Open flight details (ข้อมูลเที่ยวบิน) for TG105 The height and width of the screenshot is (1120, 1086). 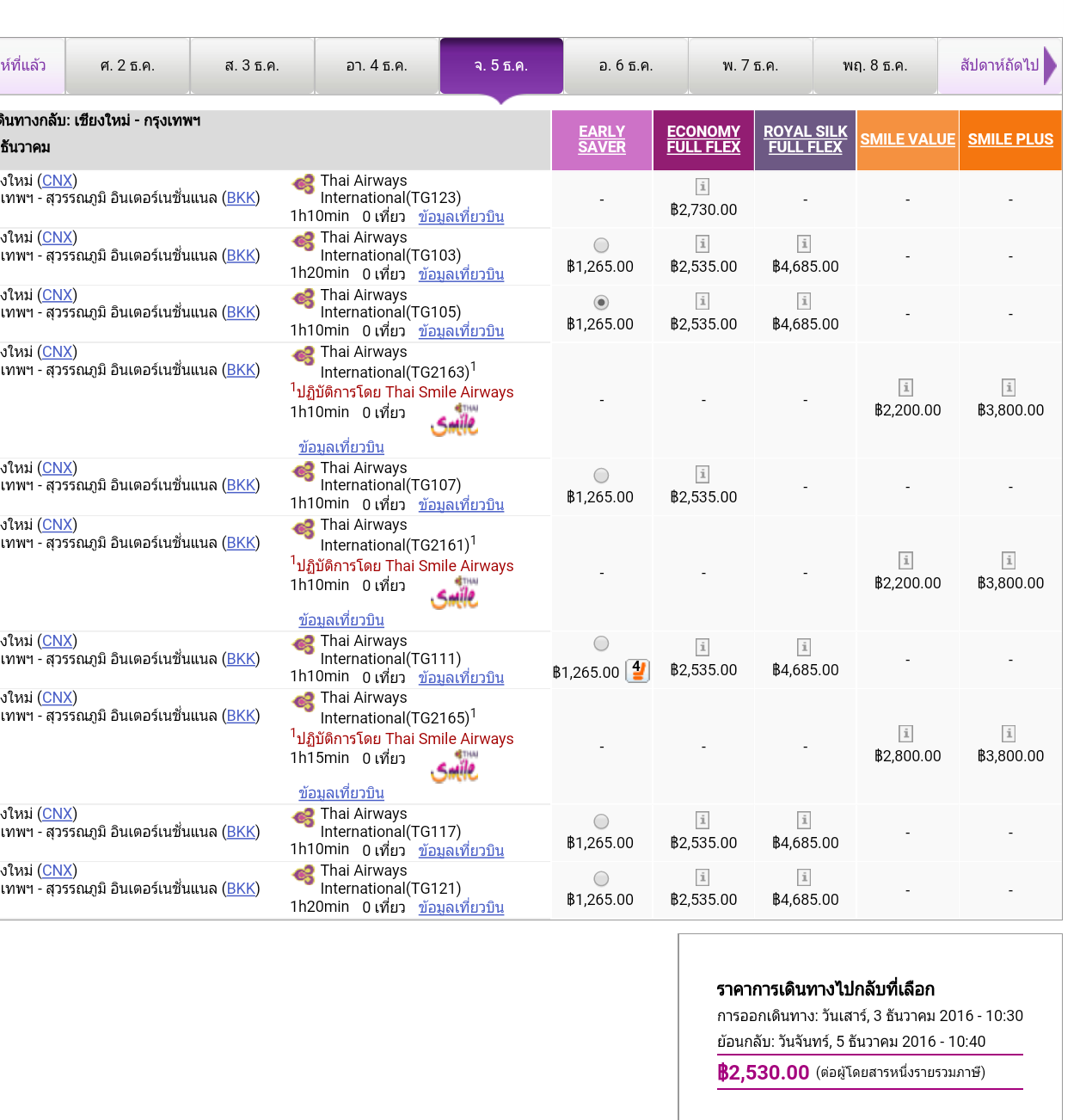pos(461,331)
